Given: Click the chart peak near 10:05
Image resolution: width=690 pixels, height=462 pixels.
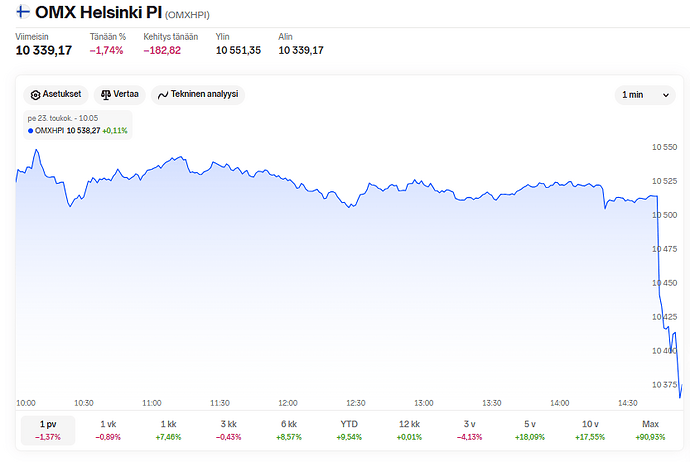Looking at the screenshot, I should [37, 150].
